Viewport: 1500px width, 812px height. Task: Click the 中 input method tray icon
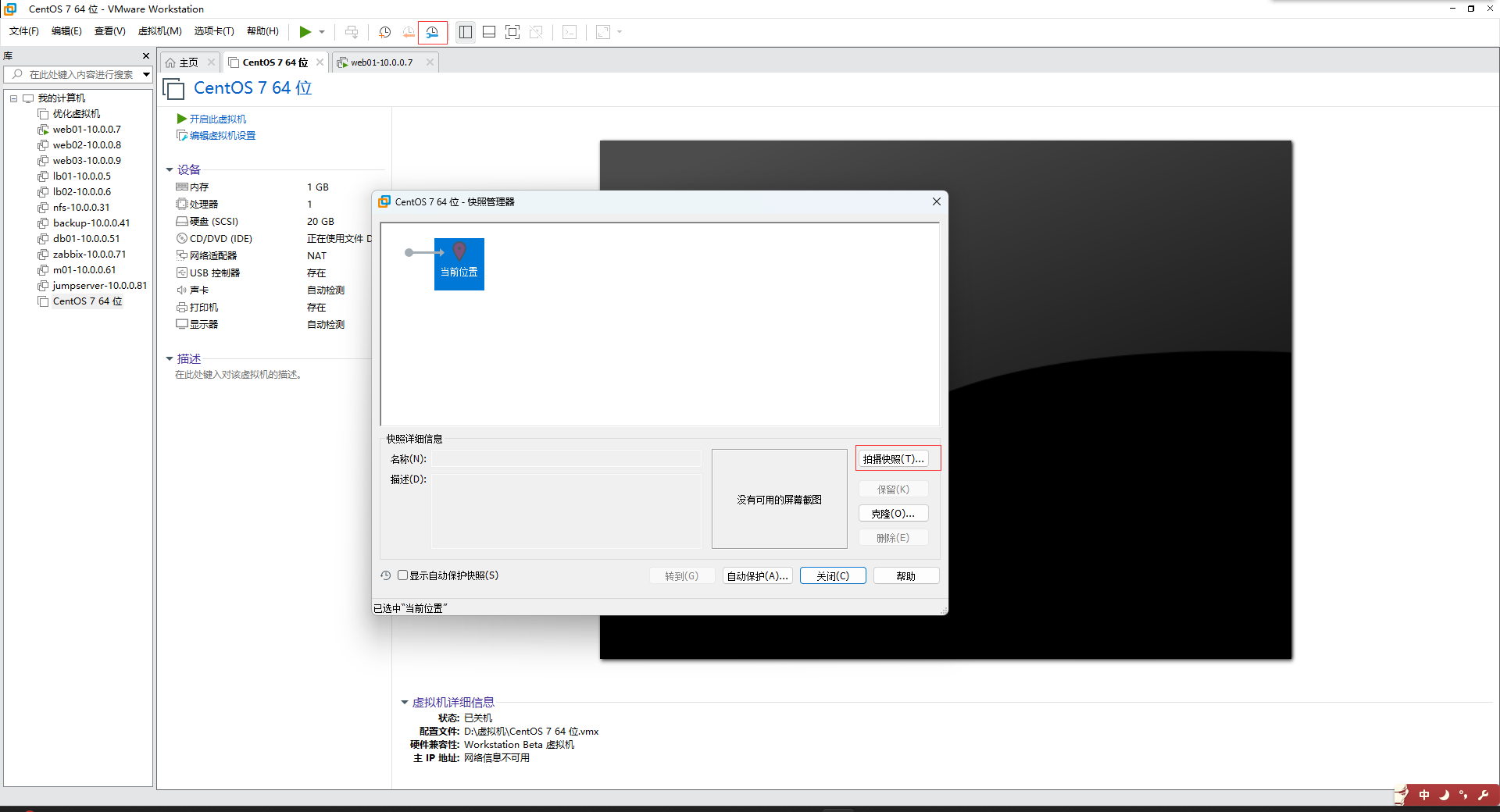coord(1424,795)
